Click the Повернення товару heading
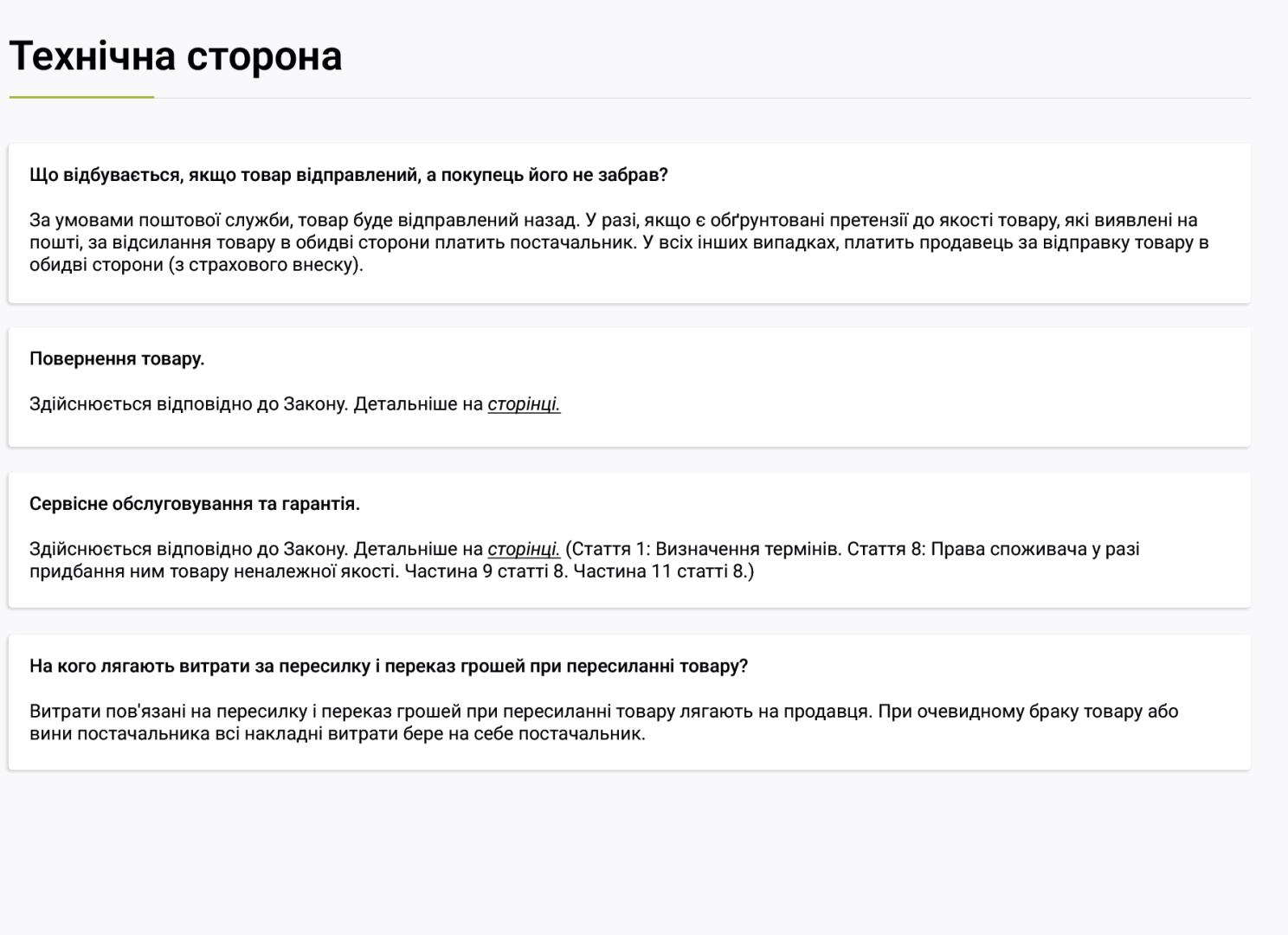The height and width of the screenshot is (935, 1288). click(117, 358)
